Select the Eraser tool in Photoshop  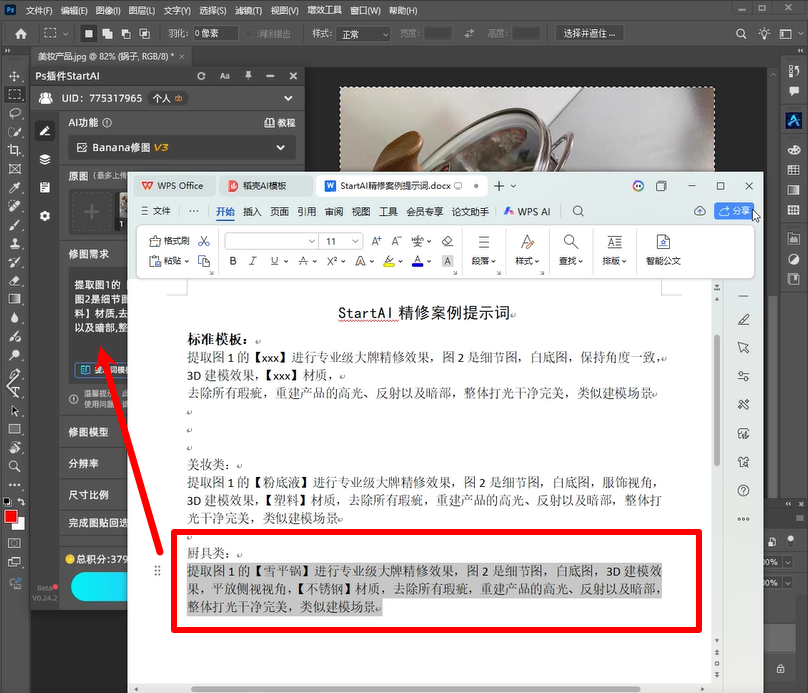pyautogui.click(x=14, y=280)
